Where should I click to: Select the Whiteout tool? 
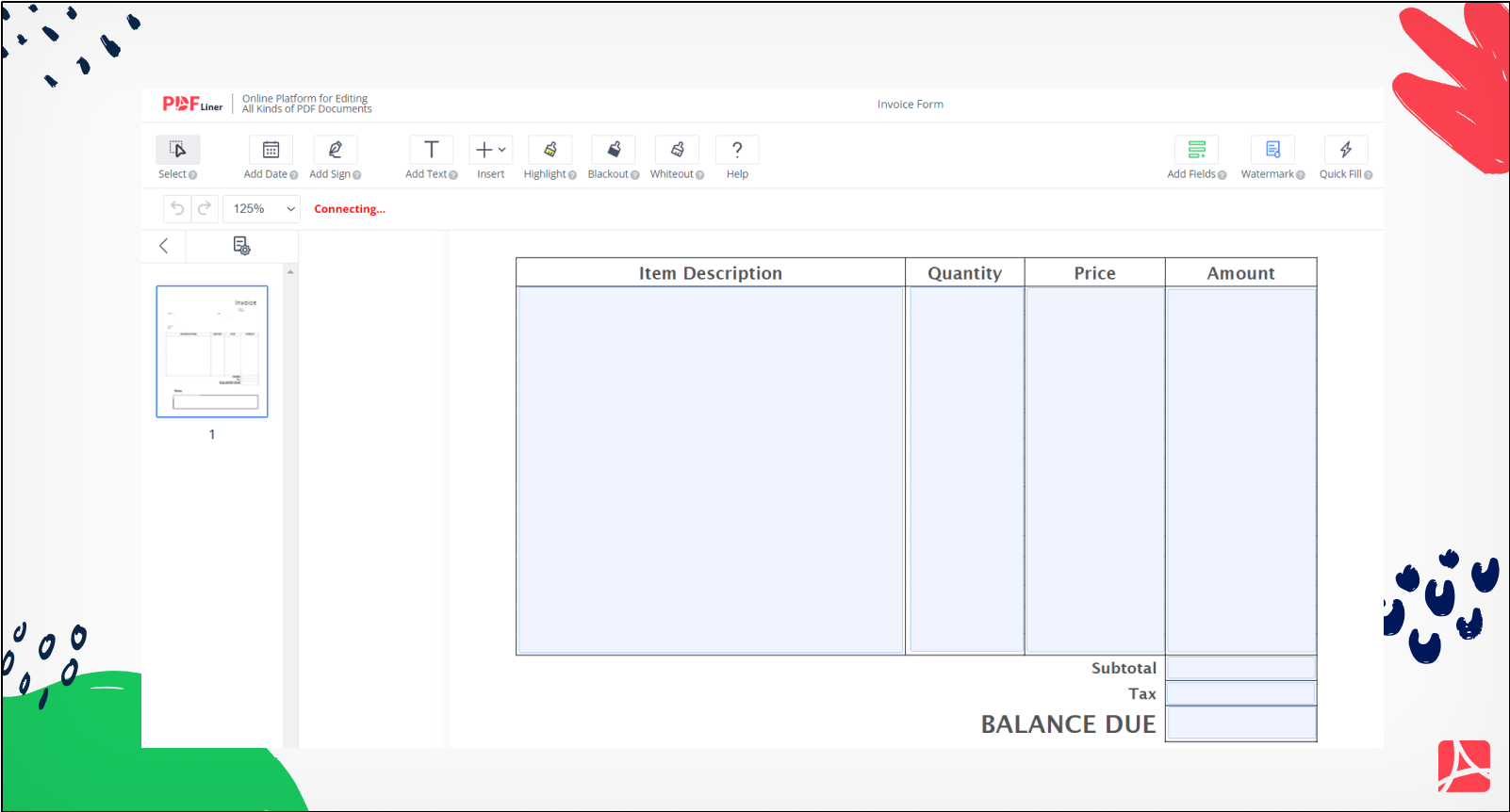tap(677, 150)
